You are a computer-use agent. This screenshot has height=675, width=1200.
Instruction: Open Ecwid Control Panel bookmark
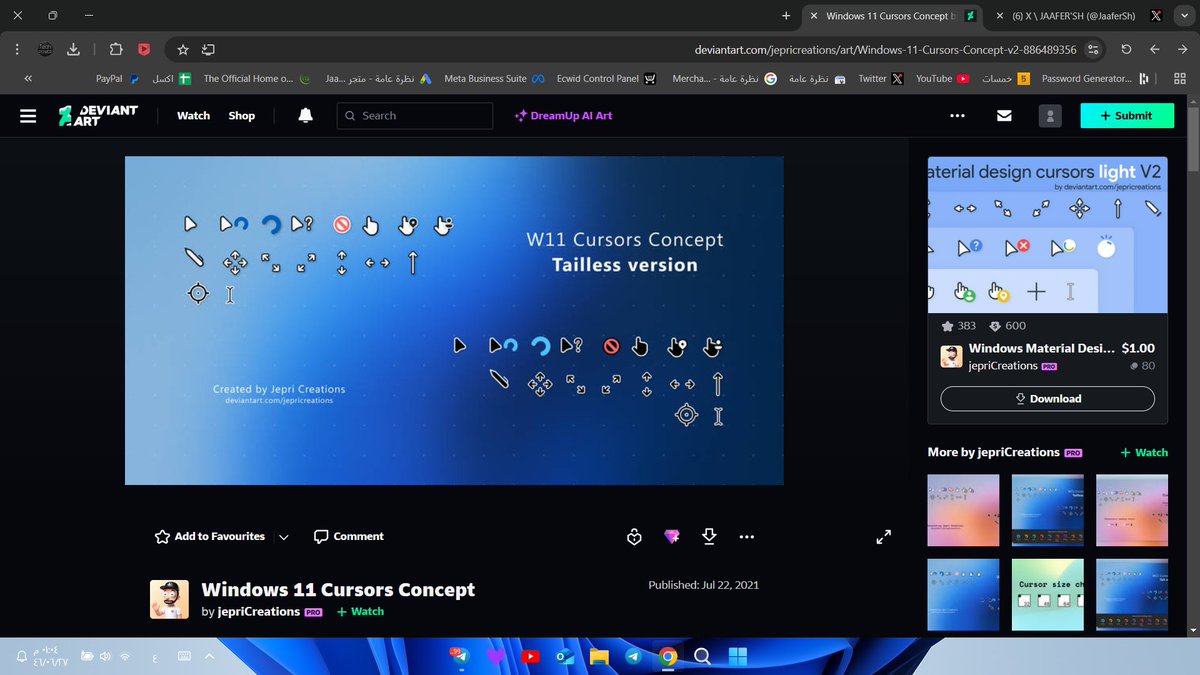click(606, 78)
